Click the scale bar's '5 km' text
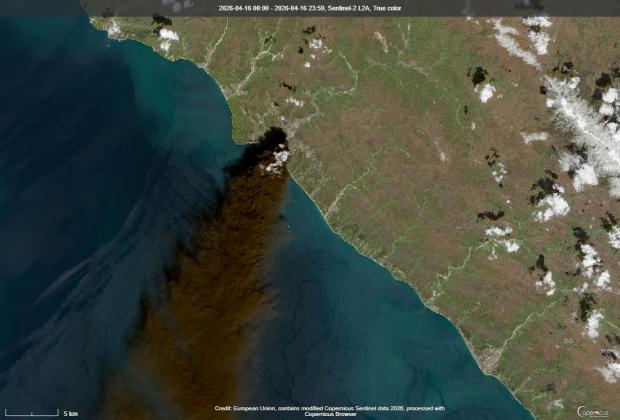The image size is (620, 420). (71, 413)
